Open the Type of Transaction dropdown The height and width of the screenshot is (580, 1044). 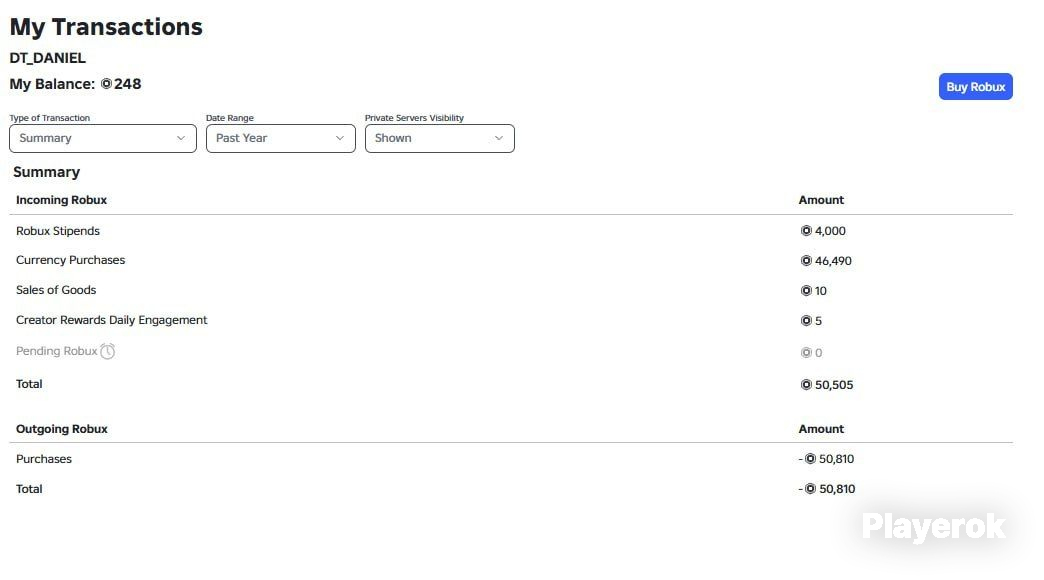click(103, 139)
